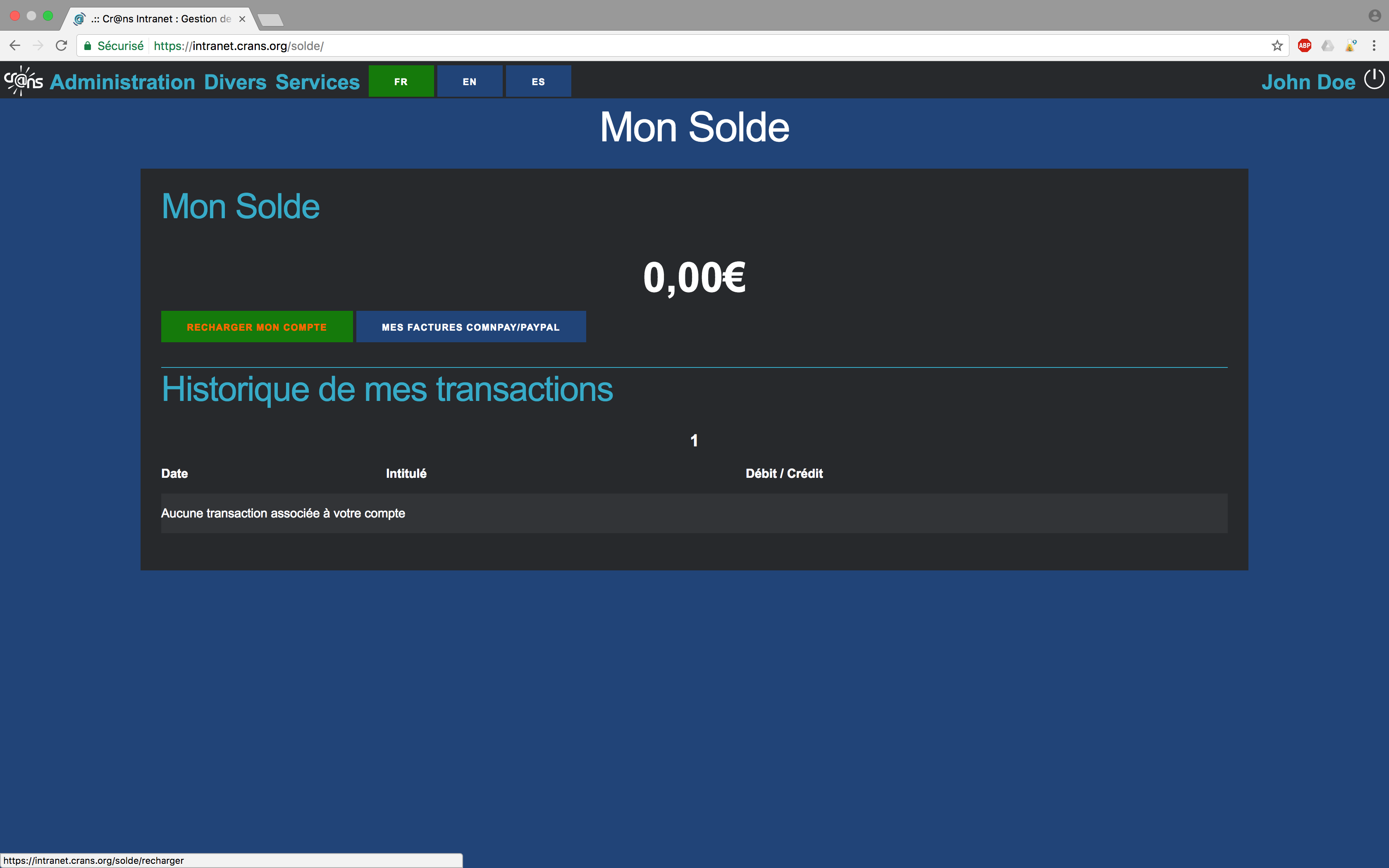Click the address bar URL field
Viewport: 1389px width, 868px height.
(x=689, y=46)
